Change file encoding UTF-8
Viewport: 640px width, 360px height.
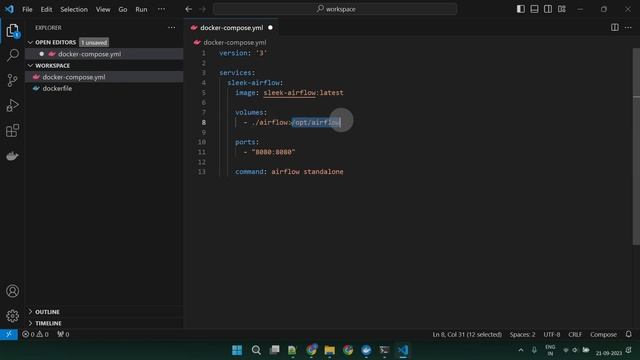tap(551, 334)
